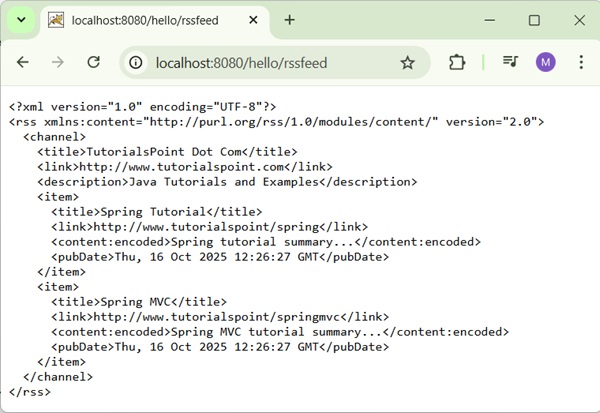
Task: Maximize the browser window
Action: [x=534, y=20]
